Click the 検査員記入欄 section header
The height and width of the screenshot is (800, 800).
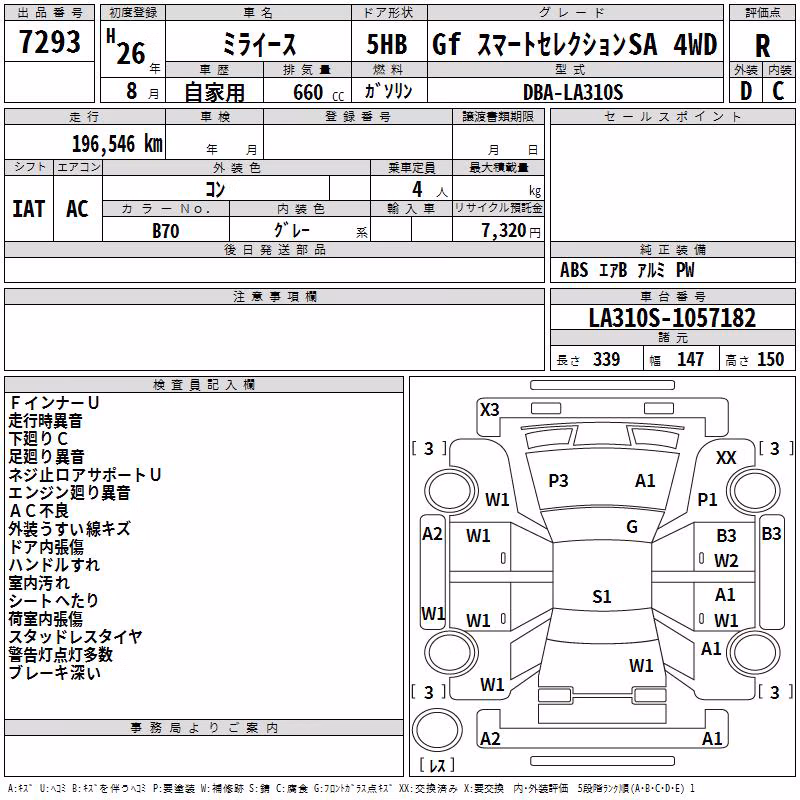click(204, 385)
